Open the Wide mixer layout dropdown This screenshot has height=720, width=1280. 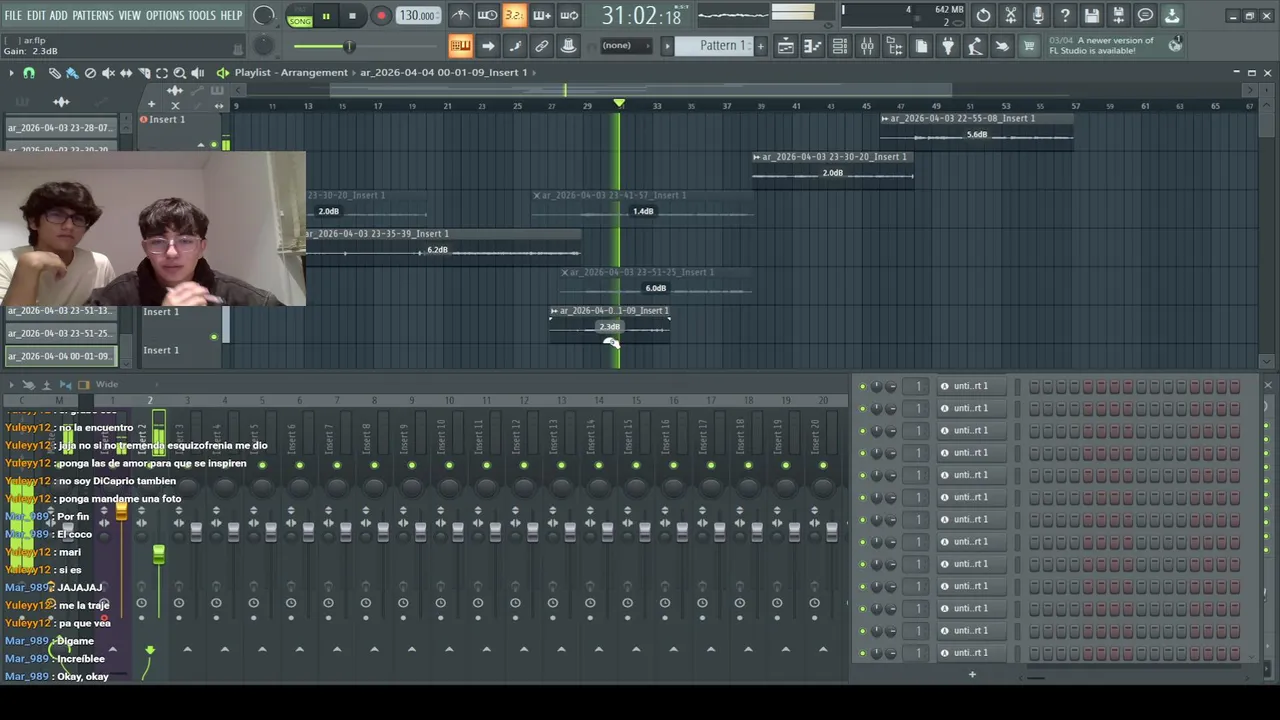click(107, 384)
